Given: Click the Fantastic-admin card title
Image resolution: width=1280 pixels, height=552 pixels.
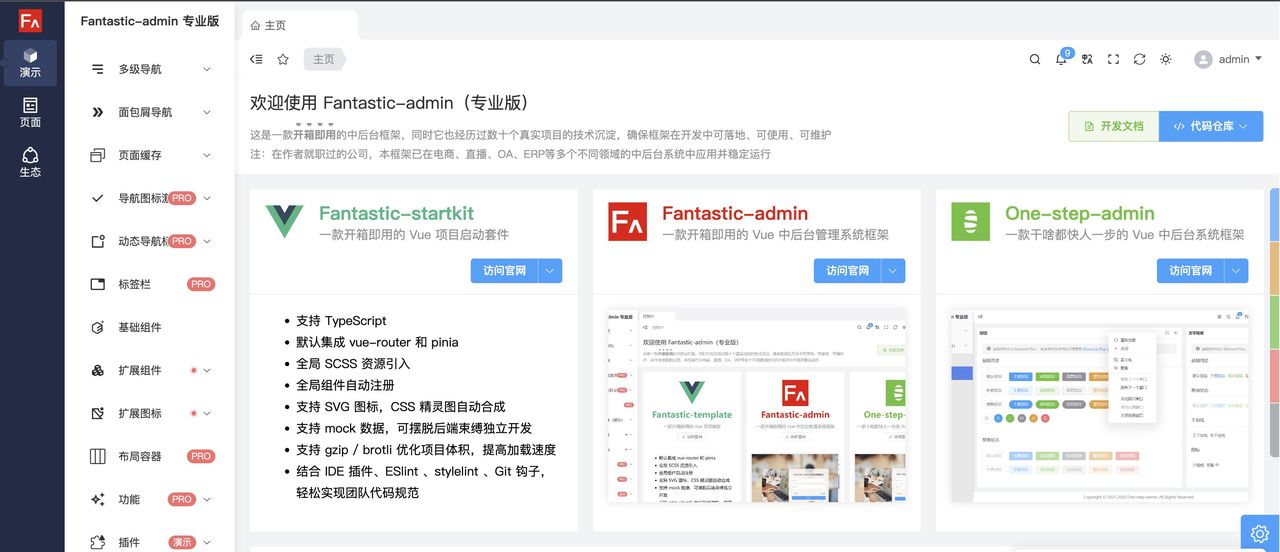Looking at the screenshot, I should point(735,213).
